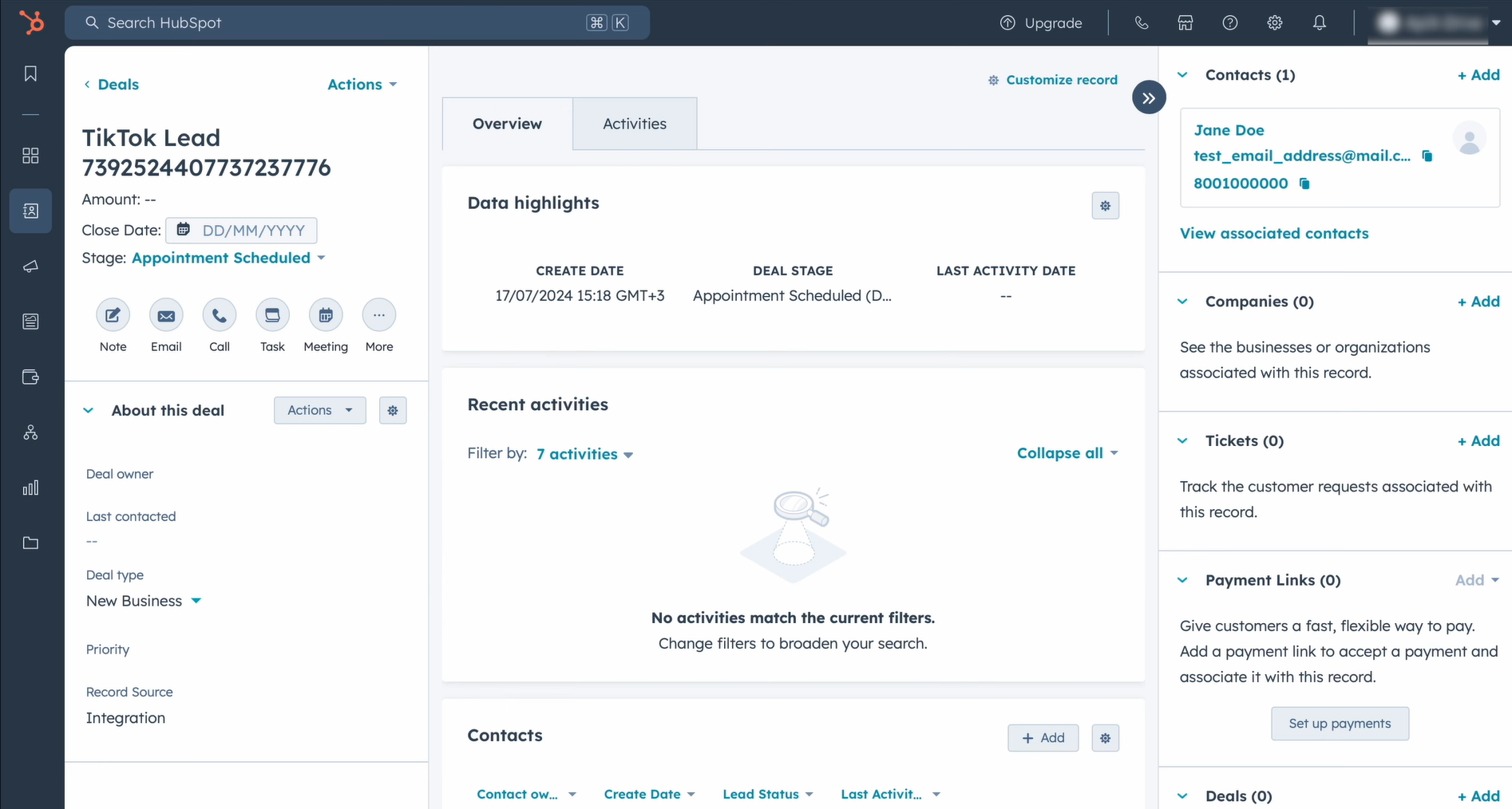Add an associated deal in sidebar

tap(1478, 796)
